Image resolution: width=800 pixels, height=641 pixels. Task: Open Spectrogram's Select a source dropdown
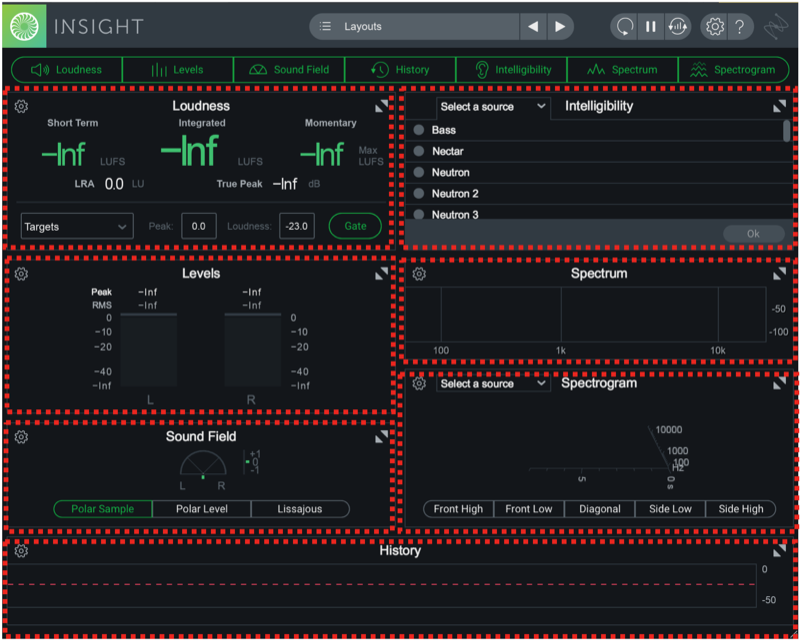point(493,384)
